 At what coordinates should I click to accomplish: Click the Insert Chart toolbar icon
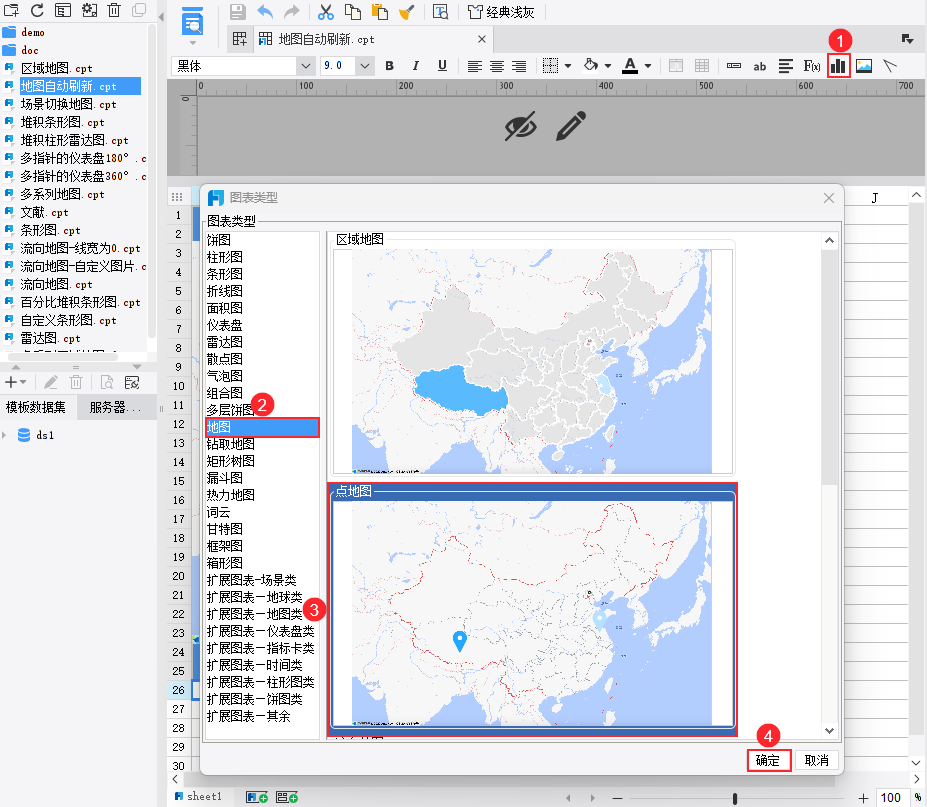tap(838, 66)
